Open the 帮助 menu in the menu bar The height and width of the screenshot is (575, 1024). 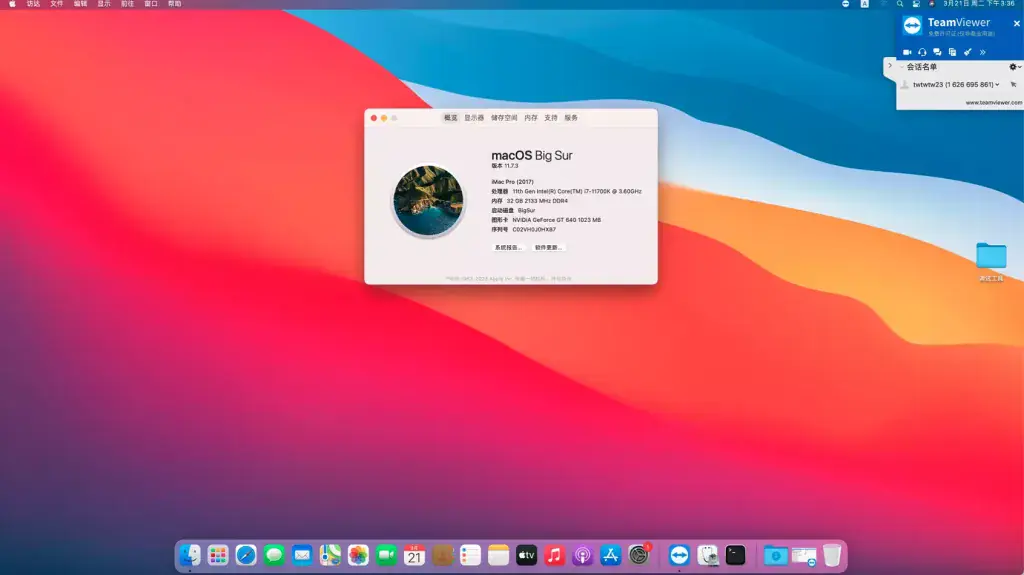174,4
